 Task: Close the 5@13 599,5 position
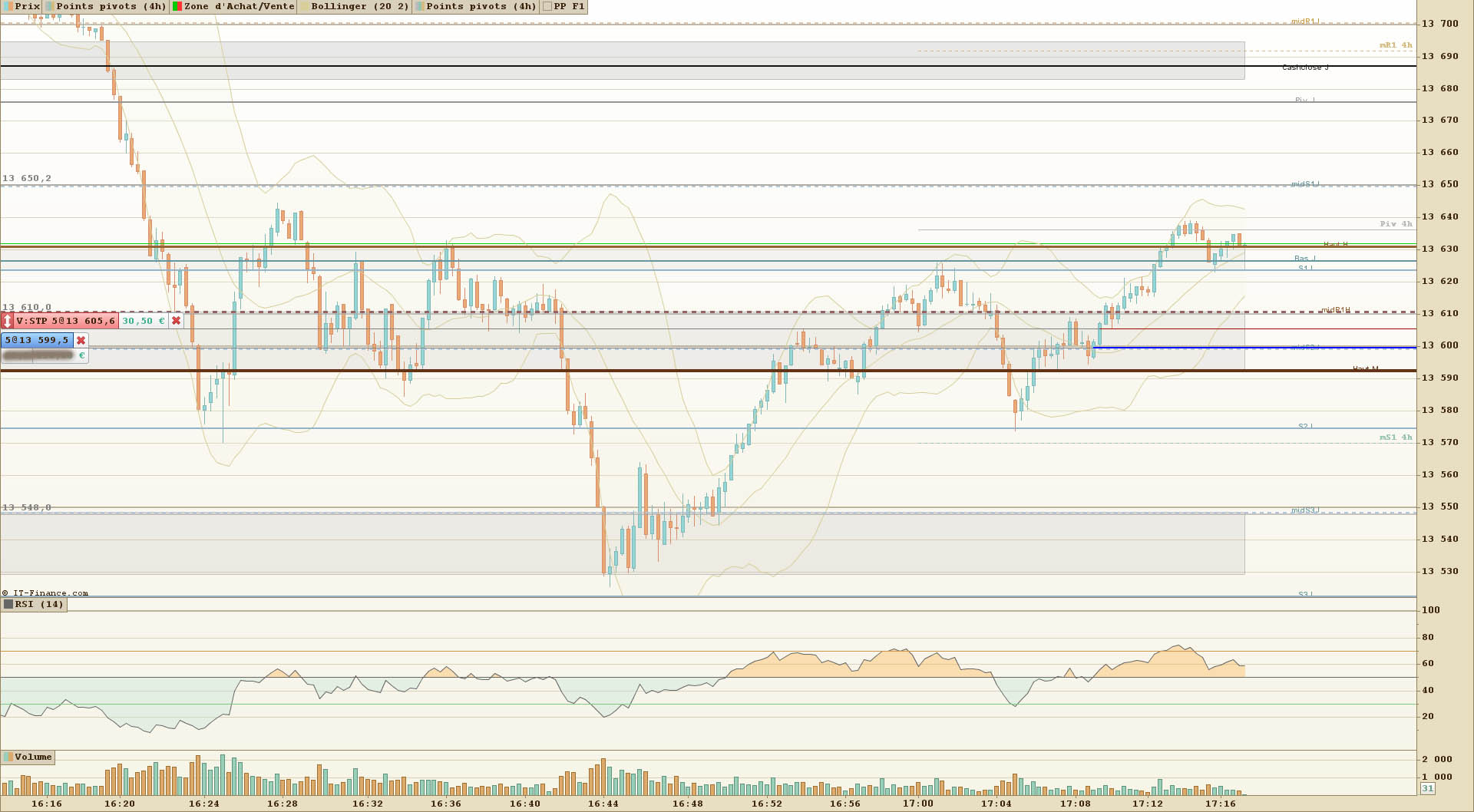81,340
